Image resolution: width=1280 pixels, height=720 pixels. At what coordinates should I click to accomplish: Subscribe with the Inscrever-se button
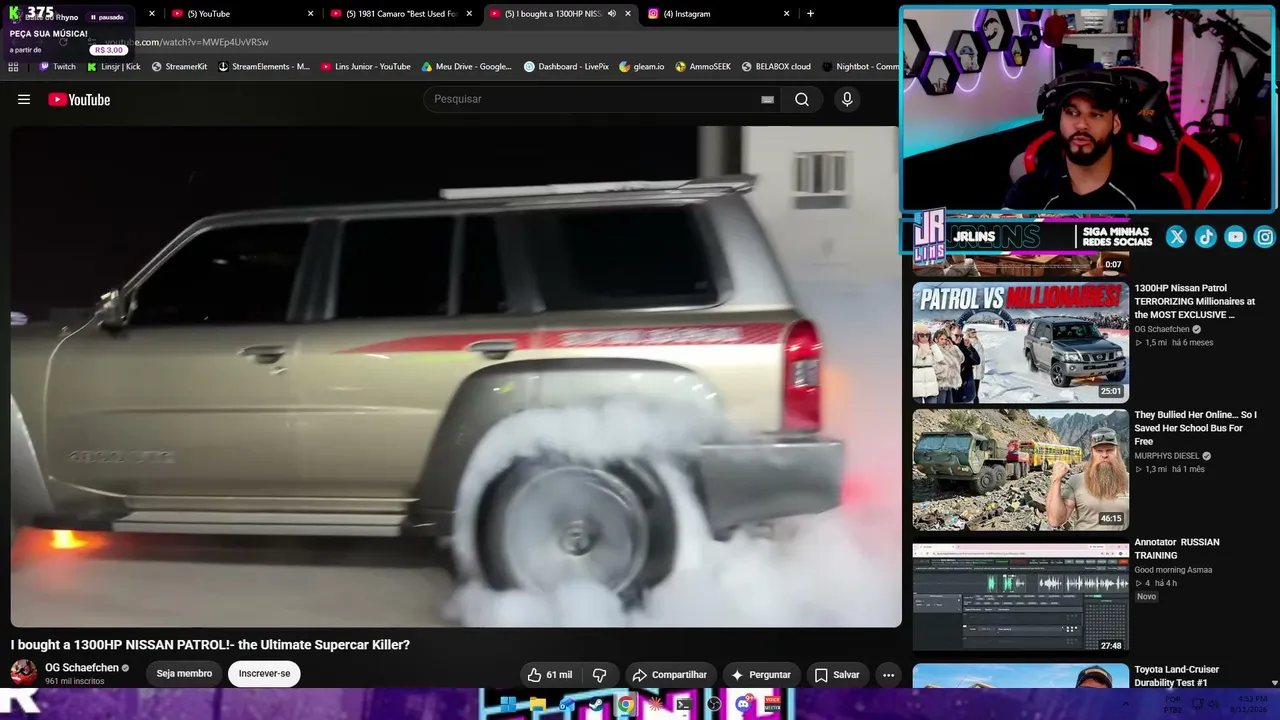264,674
